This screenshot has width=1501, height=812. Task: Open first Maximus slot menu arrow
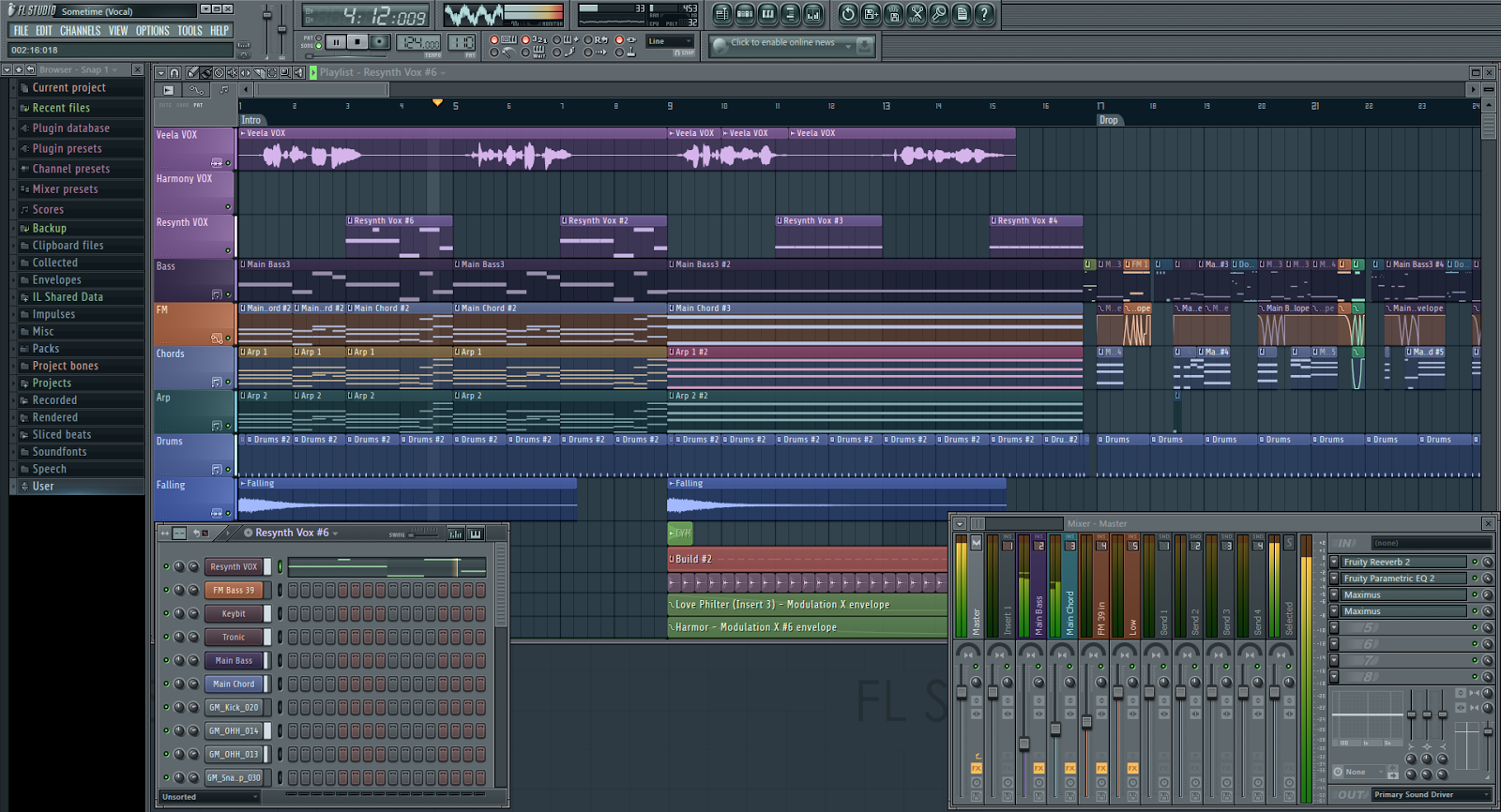coord(1334,594)
